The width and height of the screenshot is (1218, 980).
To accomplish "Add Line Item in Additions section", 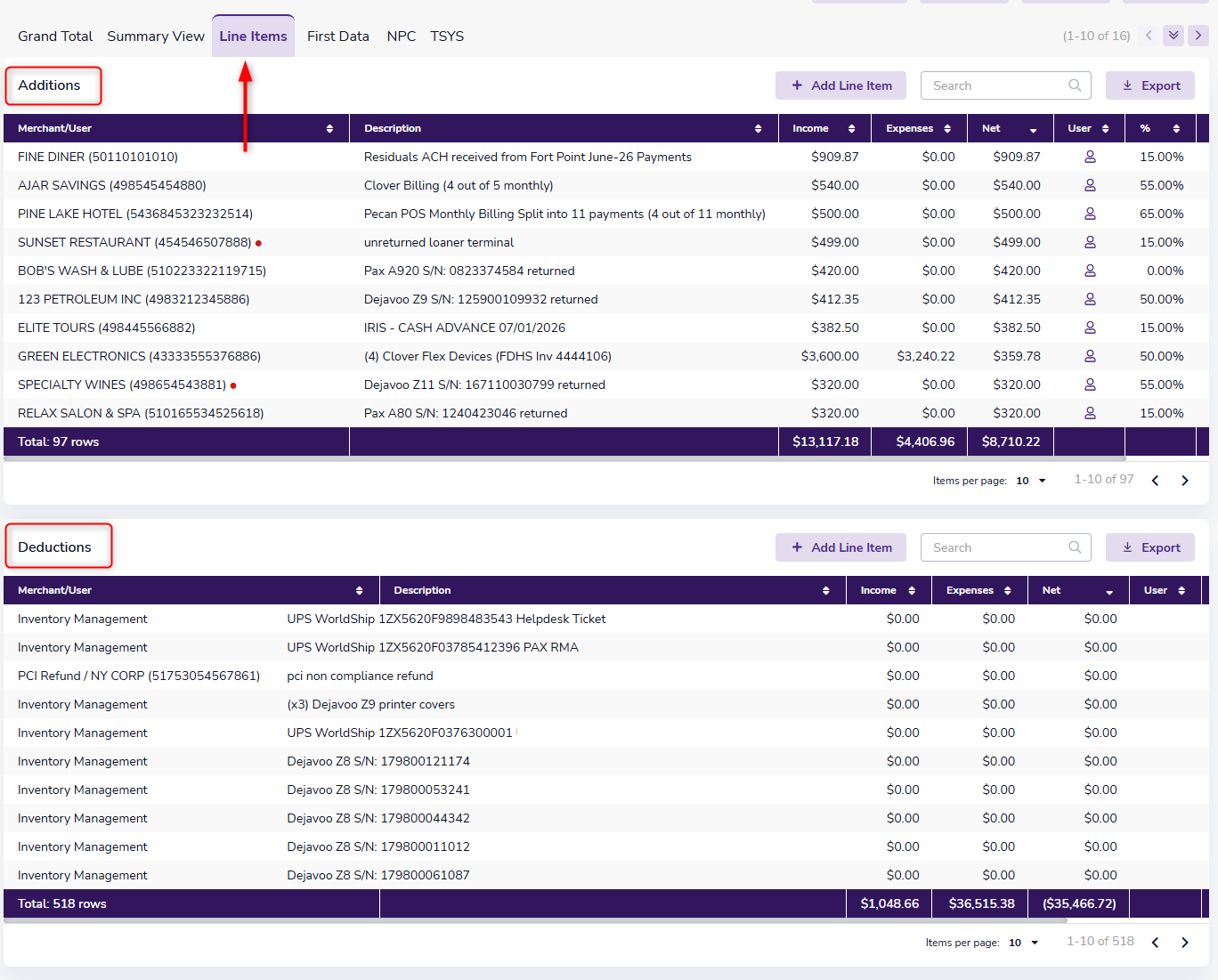I will tap(840, 85).
